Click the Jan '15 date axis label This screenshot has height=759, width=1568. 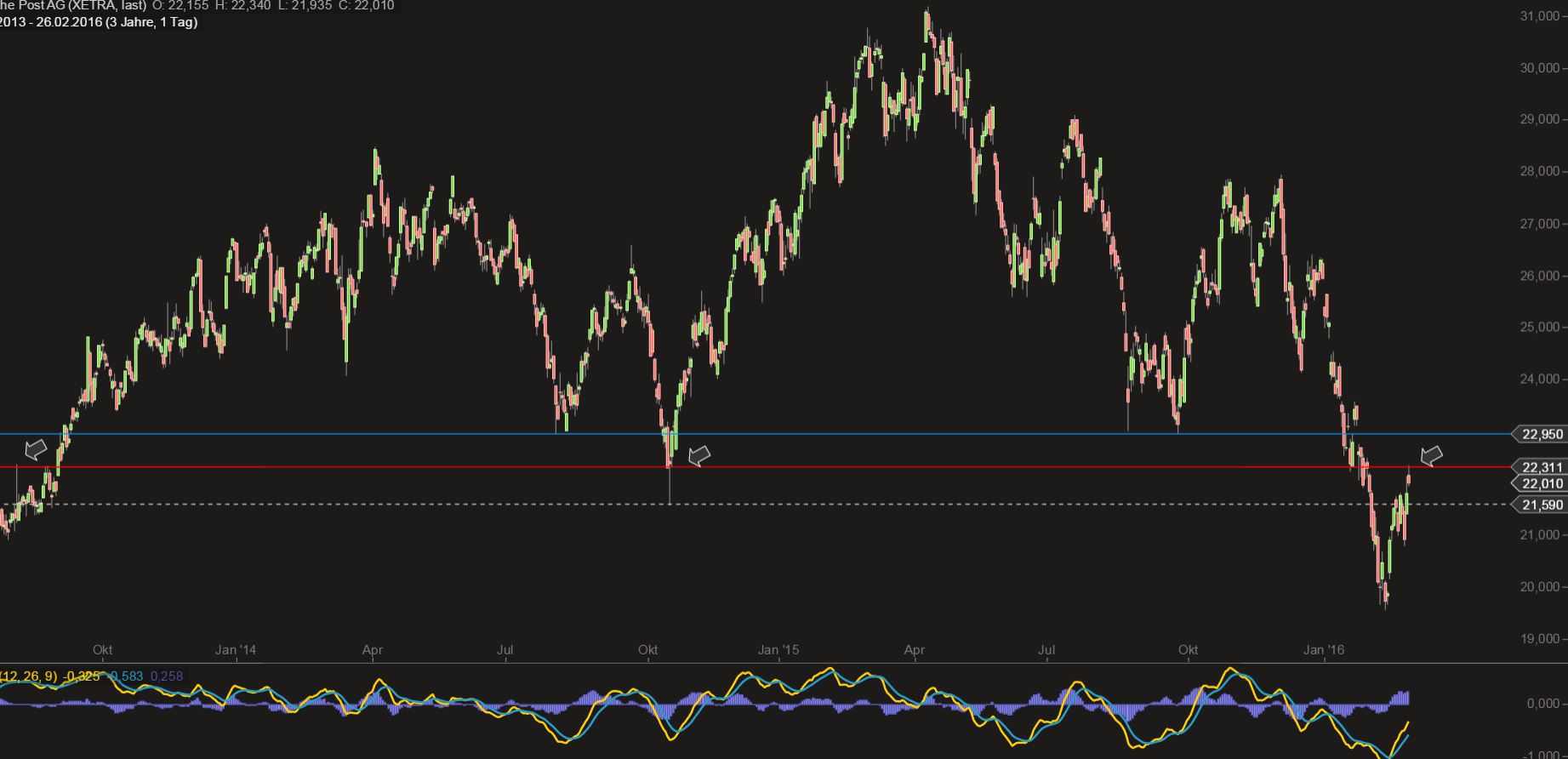[x=779, y=650]
